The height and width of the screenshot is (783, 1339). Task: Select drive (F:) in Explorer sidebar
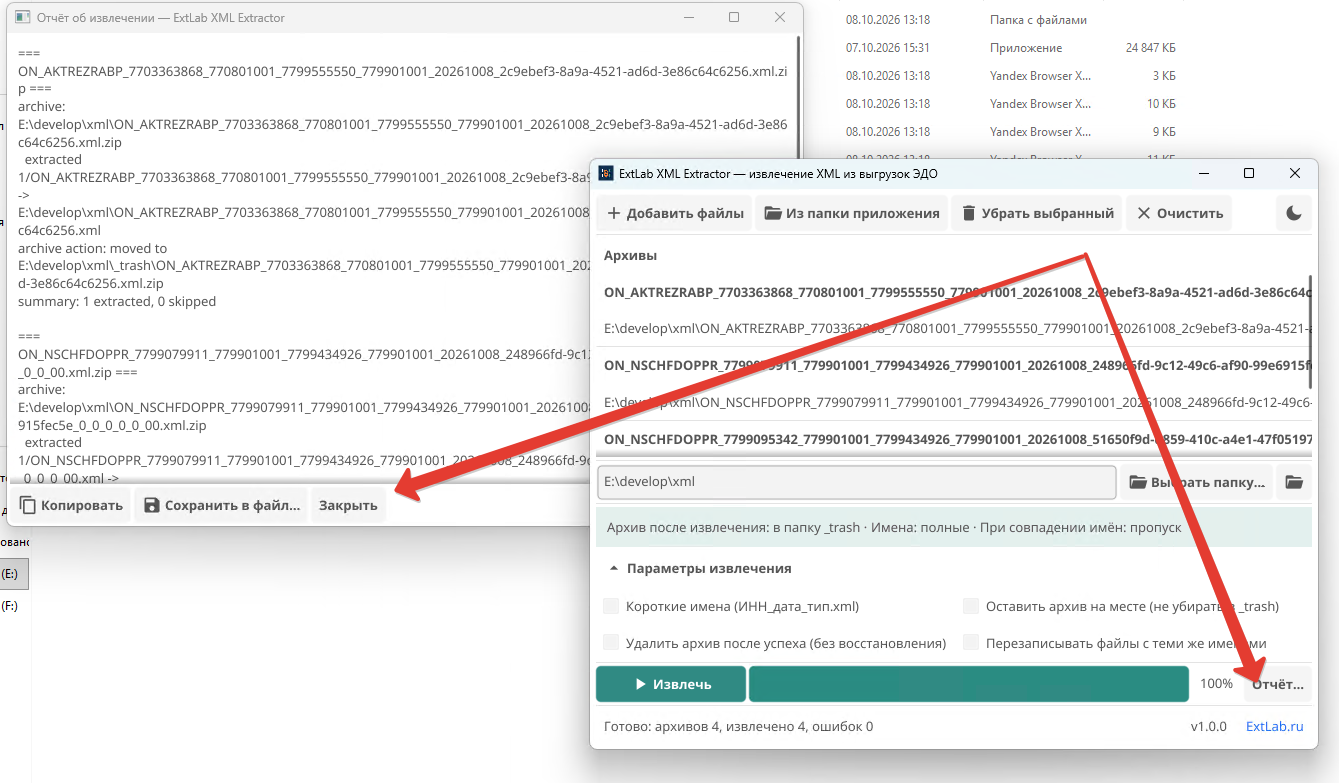[10, 606]
